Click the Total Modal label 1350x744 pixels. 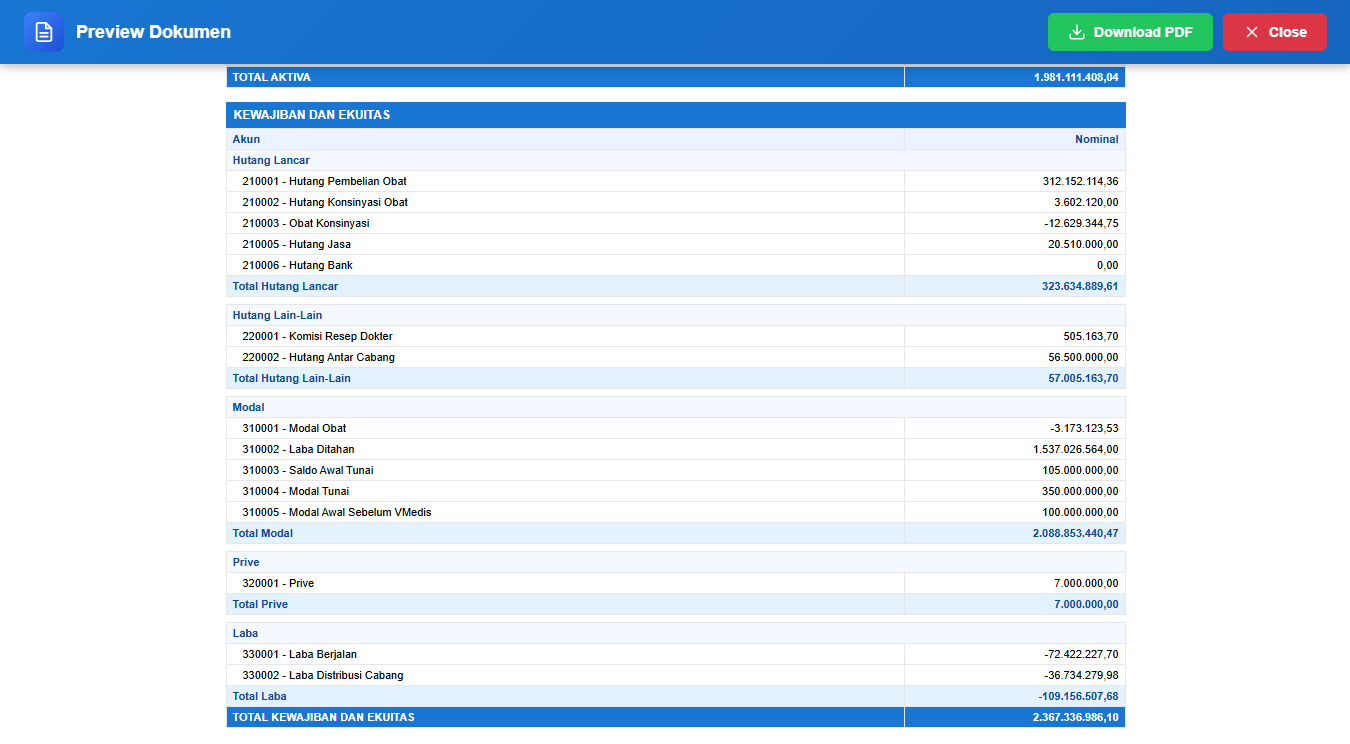click(263, 533)
